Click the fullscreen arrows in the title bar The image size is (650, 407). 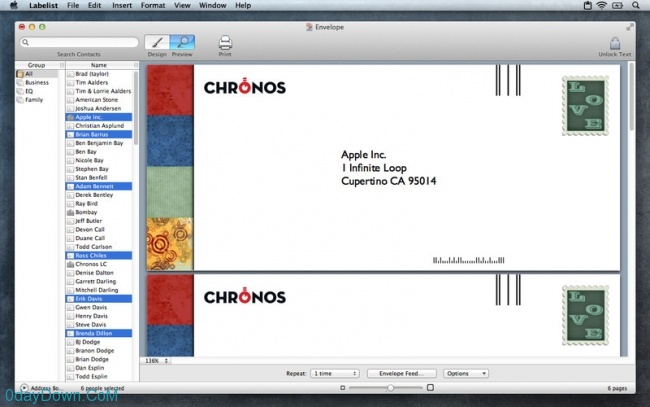click(x=630, y=27)
